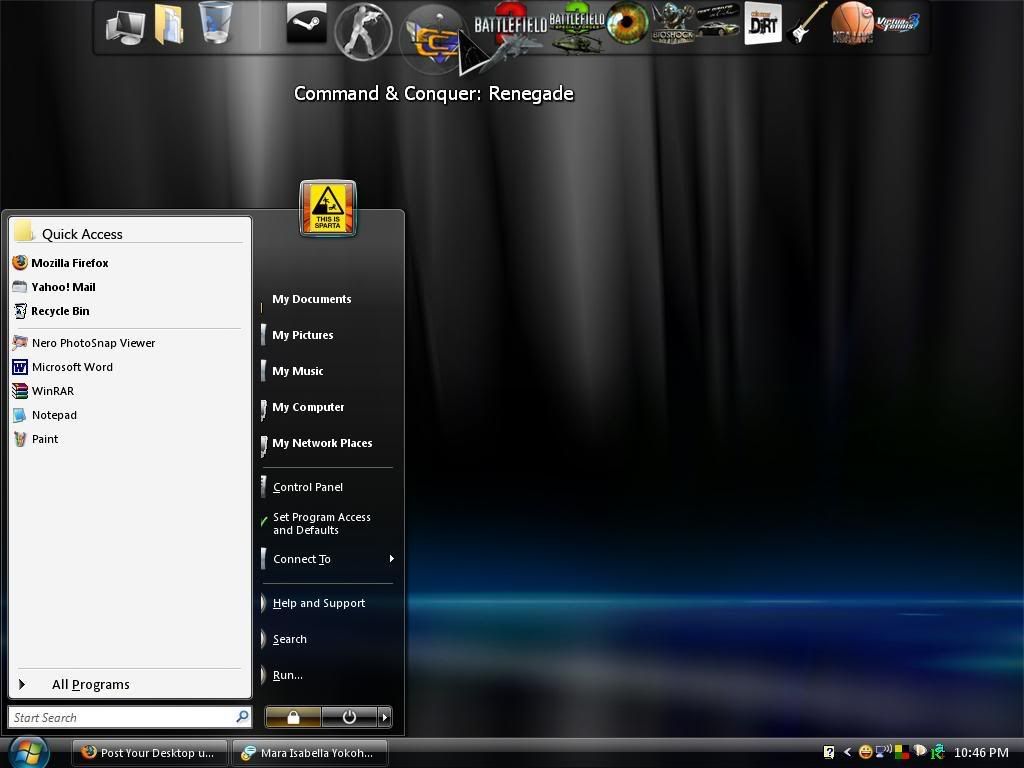The image size is (1024, 768).
Task: Expand the All Programs list
Action: [x=90, y=685]
